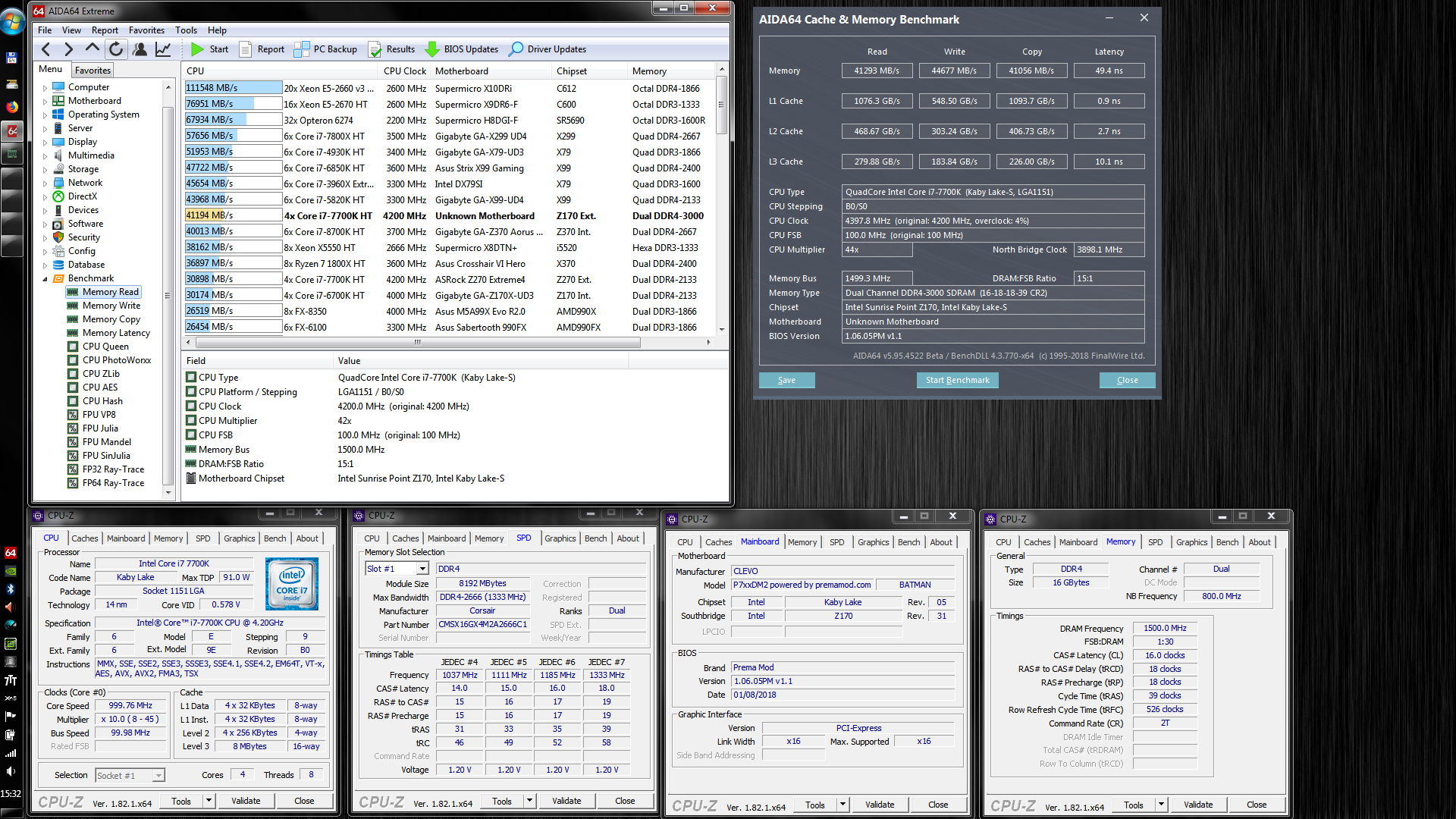This screenshot has height=819, width=1456.
Task: Switch to the Mainboard tab in first CPU-Z
Action: pos(126,538)
